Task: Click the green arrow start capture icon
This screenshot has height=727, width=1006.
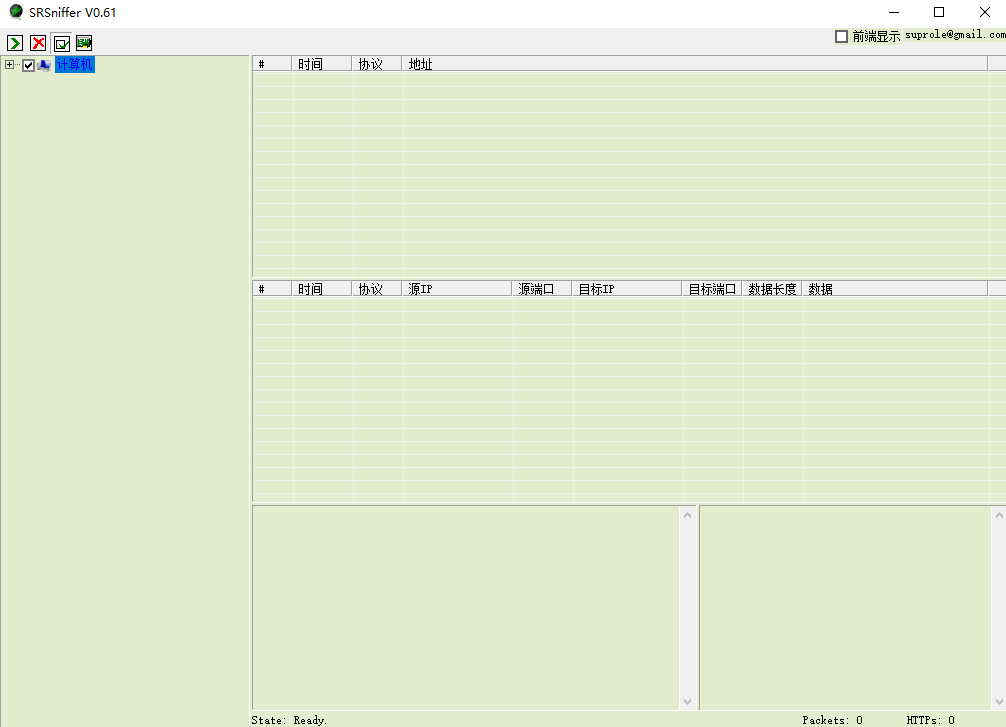Action: [15, 43]
